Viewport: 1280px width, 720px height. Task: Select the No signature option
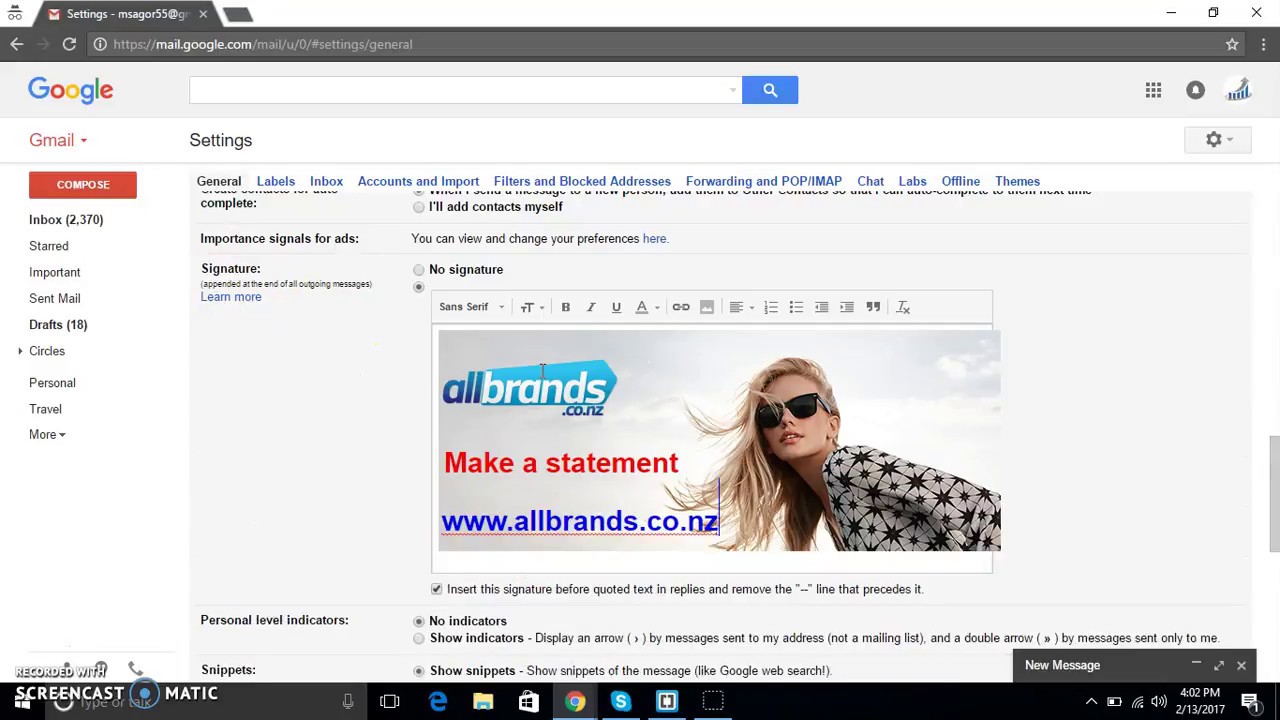tap(419, 270)
